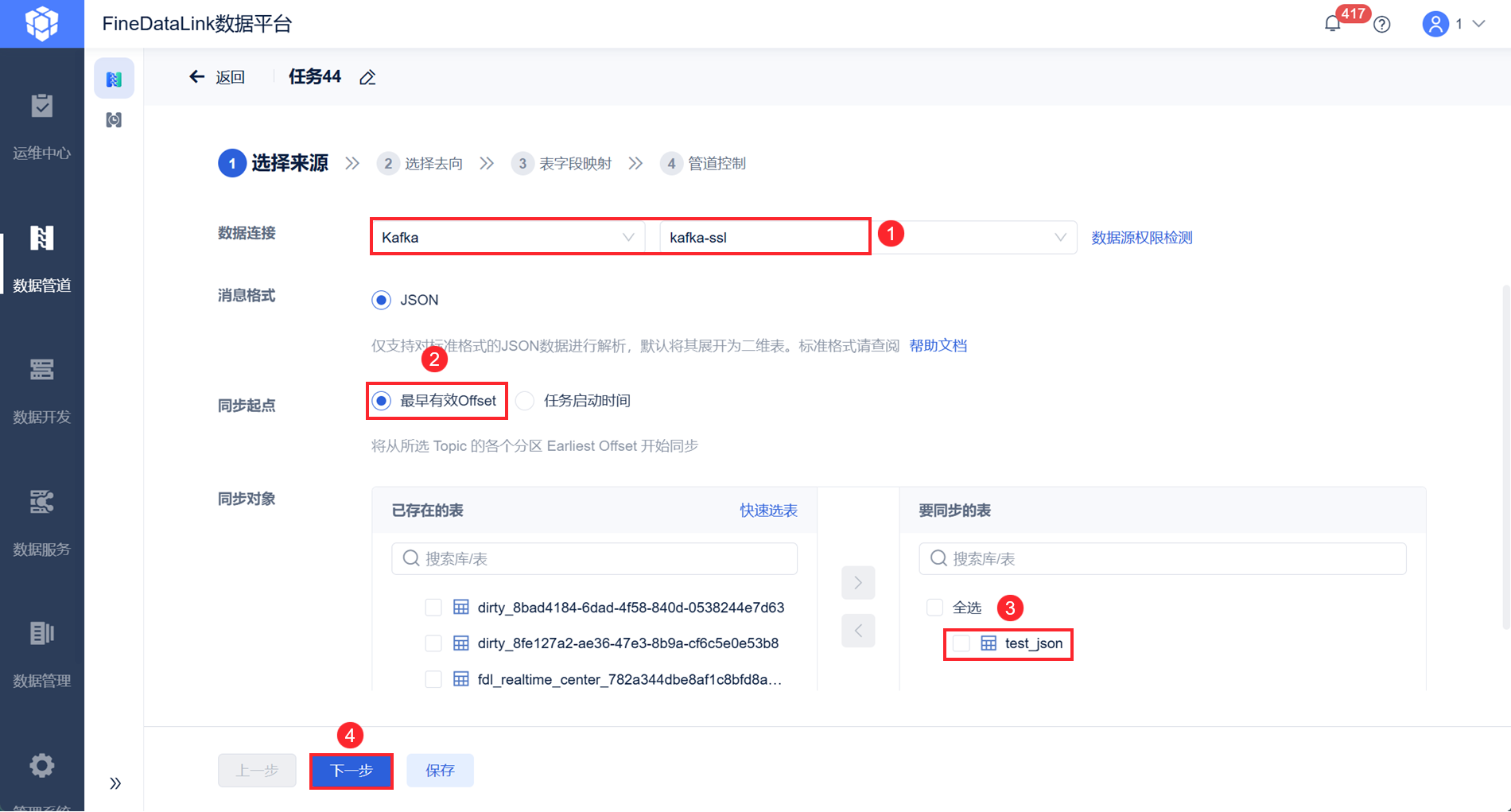Screen dimensions: 1511x812
Task: Open the 帮助文档 link
Action: pyautogui.click(x=938, y=346)
